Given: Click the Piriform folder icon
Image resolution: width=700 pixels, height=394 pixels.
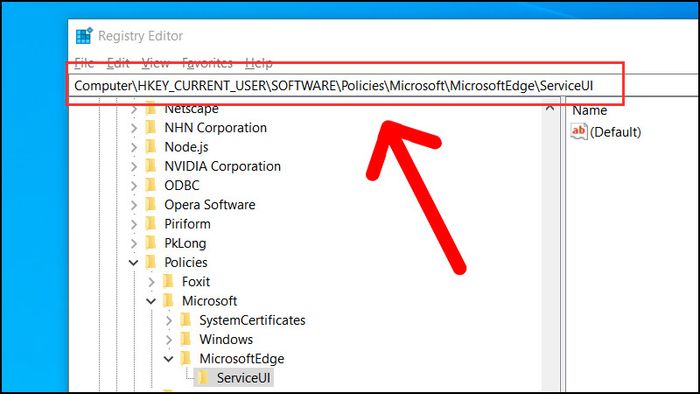Looking at the screenshot, I should 151,224.
